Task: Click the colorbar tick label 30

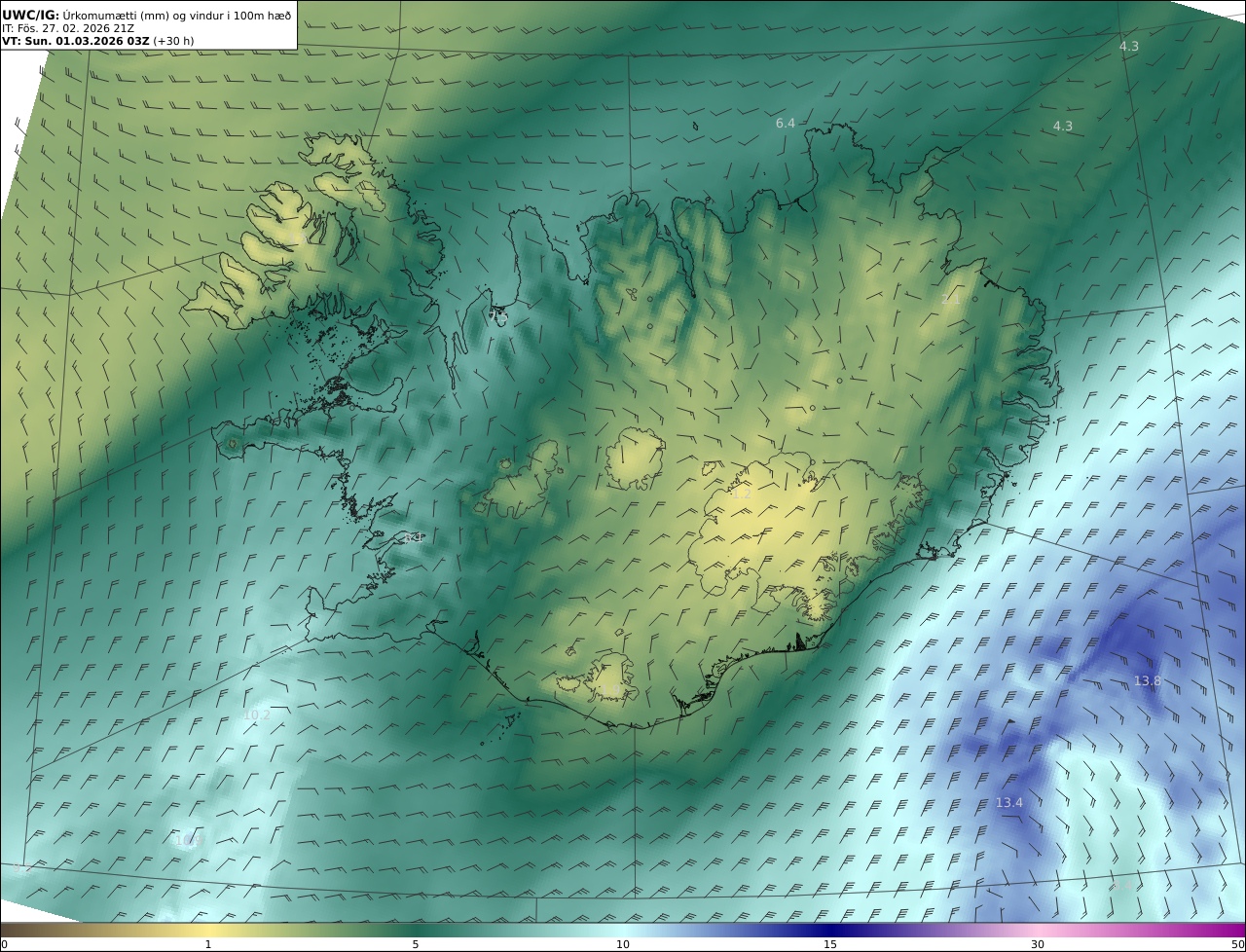Action: coord(1038,944)
